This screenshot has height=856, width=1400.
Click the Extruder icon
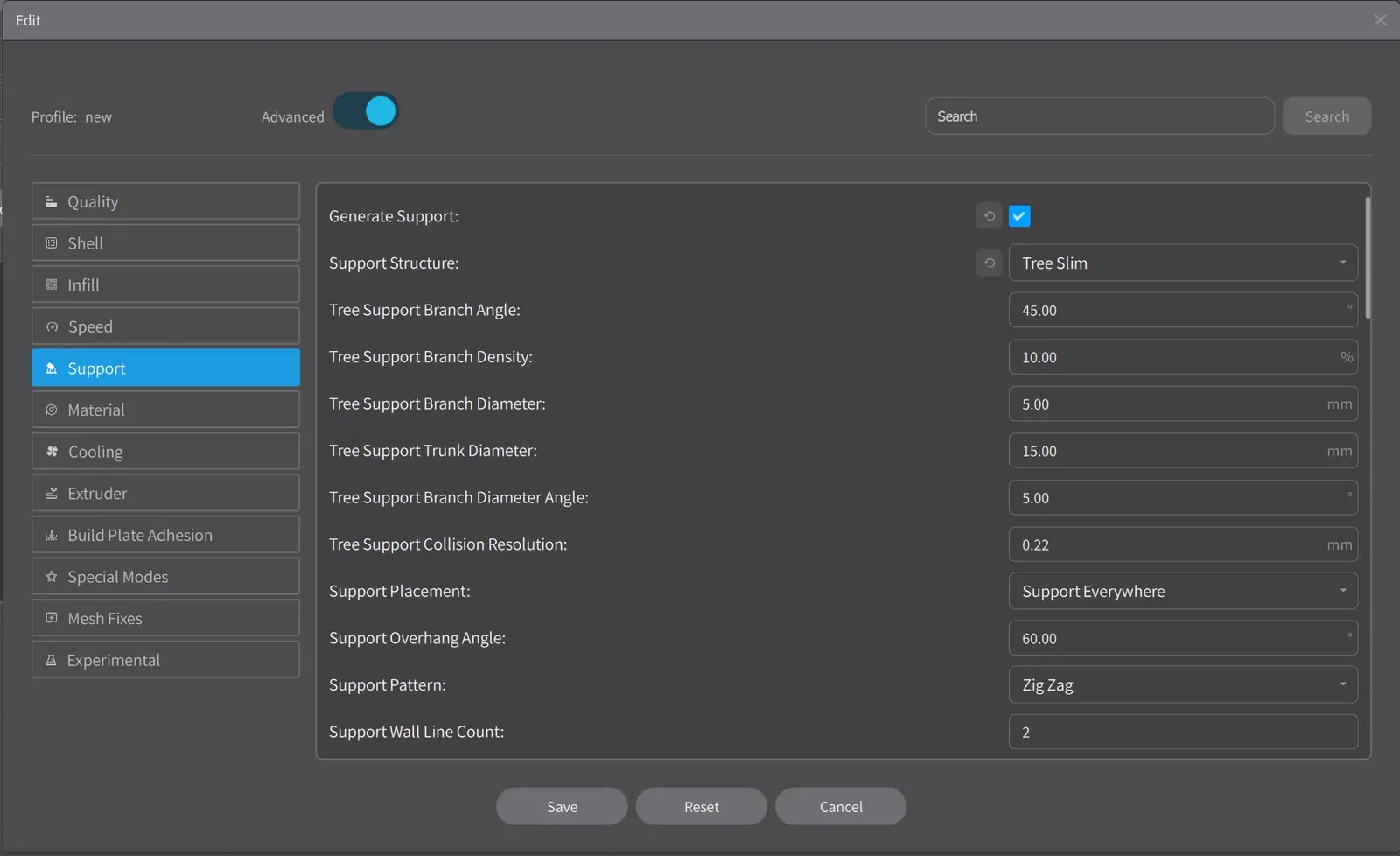[52, 494]
